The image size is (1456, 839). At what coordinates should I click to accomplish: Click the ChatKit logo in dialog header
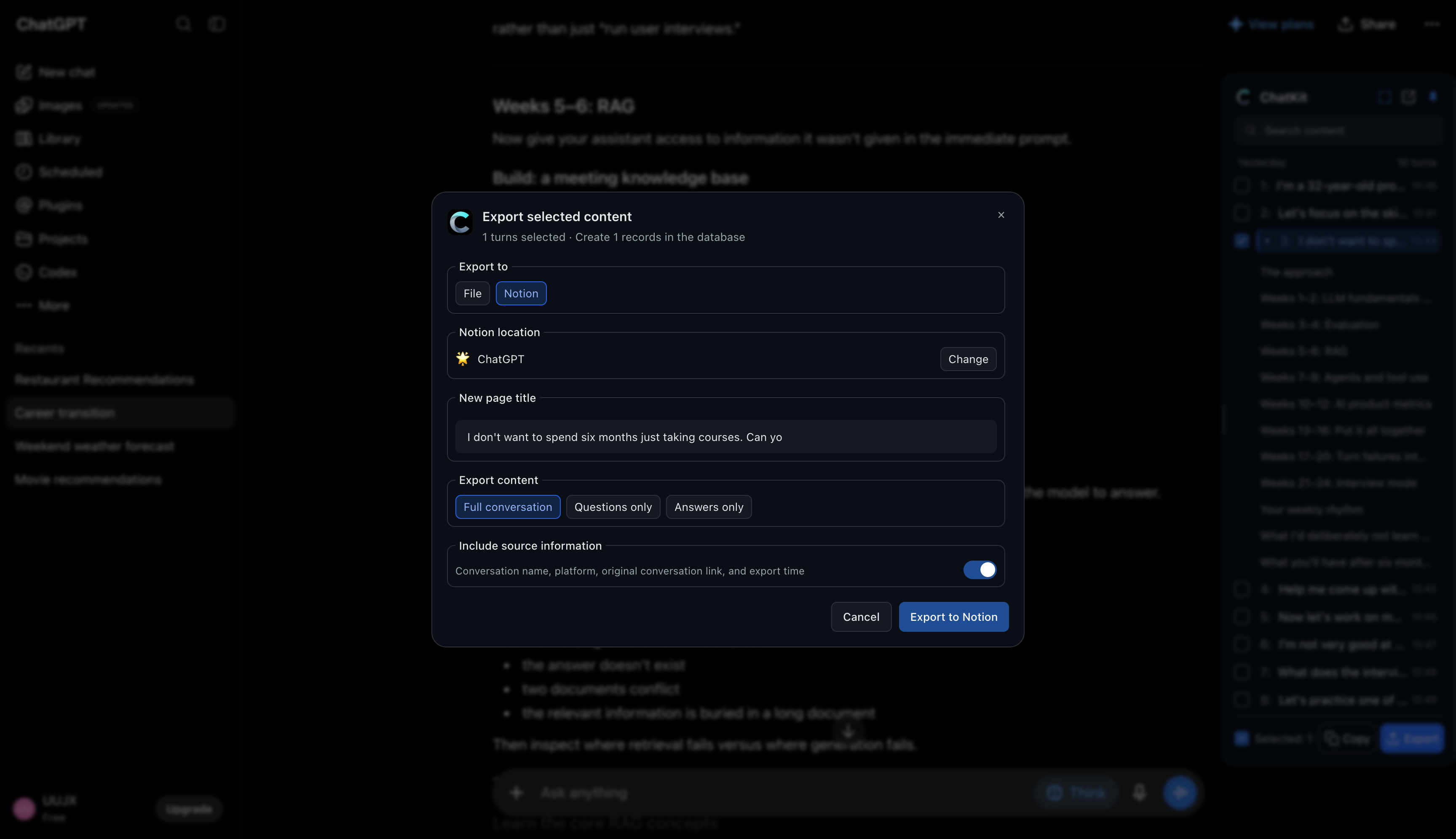coord(460,222)
